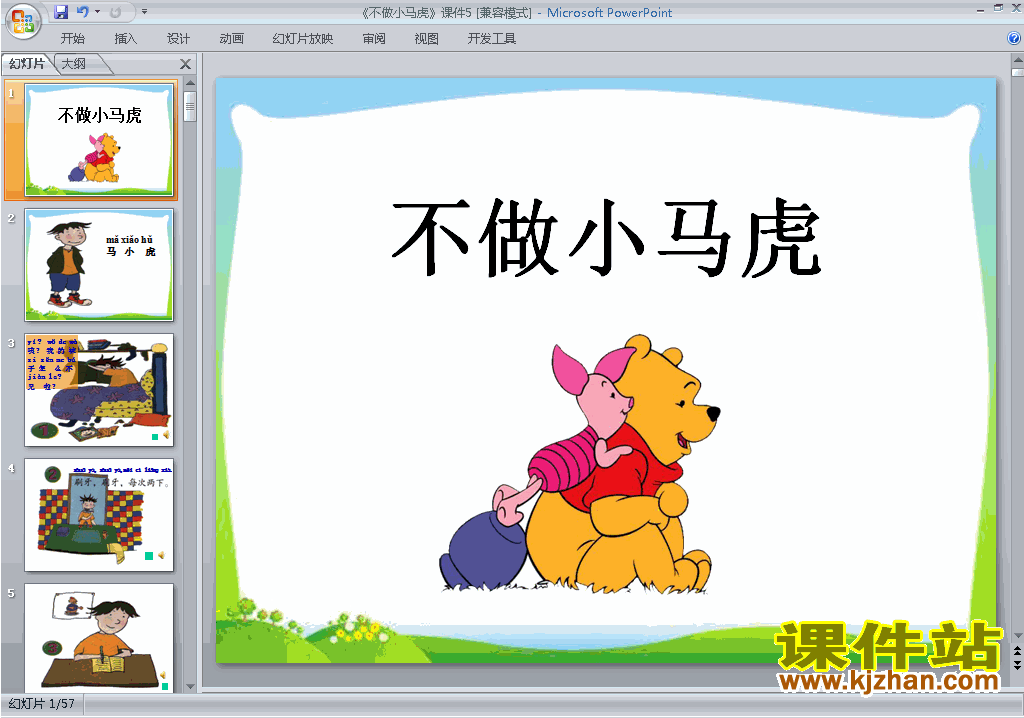Click the blue Help question mark icon
Screen dimensions: 1024x718
[x=1014, y=39]
